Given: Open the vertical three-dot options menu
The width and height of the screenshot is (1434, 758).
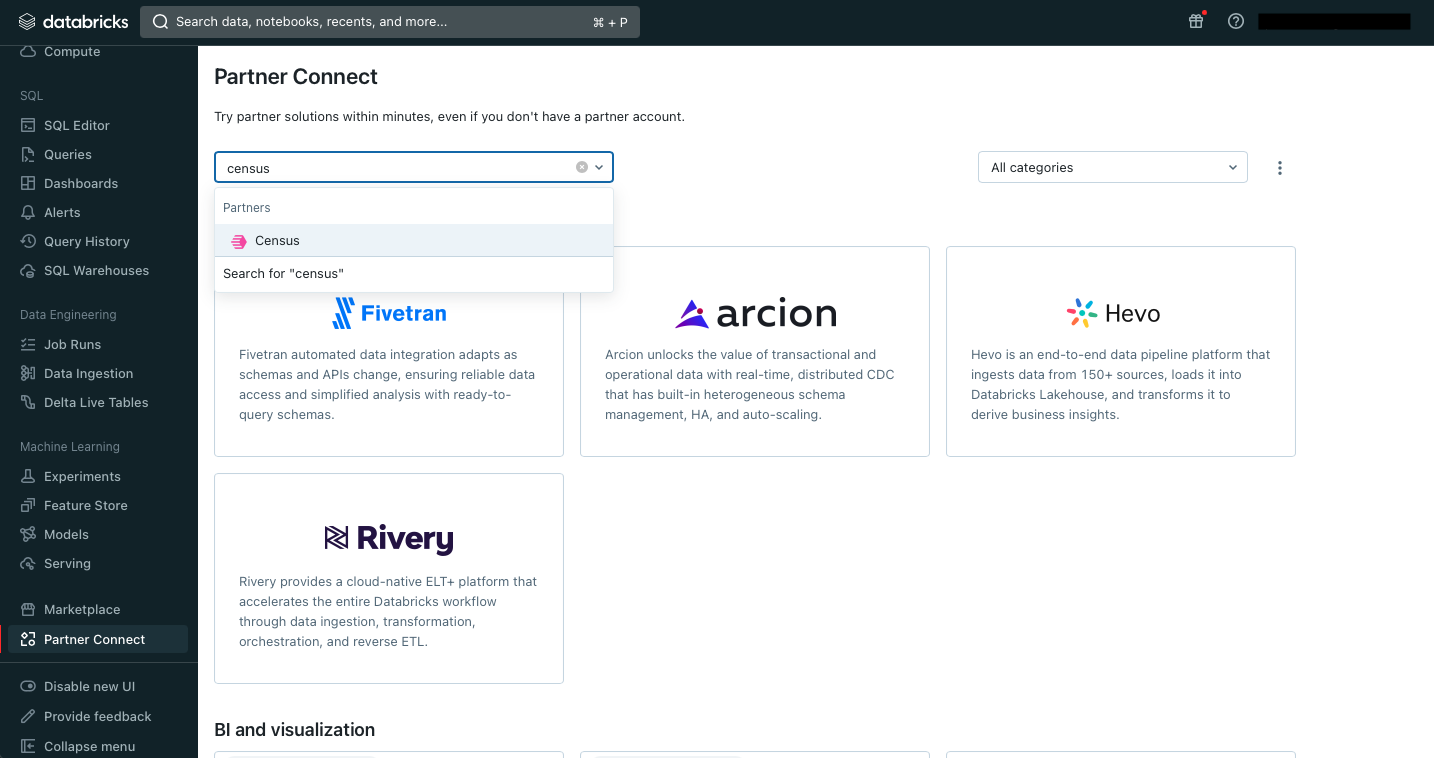Looking at the screenshot, I should 1280,168.
